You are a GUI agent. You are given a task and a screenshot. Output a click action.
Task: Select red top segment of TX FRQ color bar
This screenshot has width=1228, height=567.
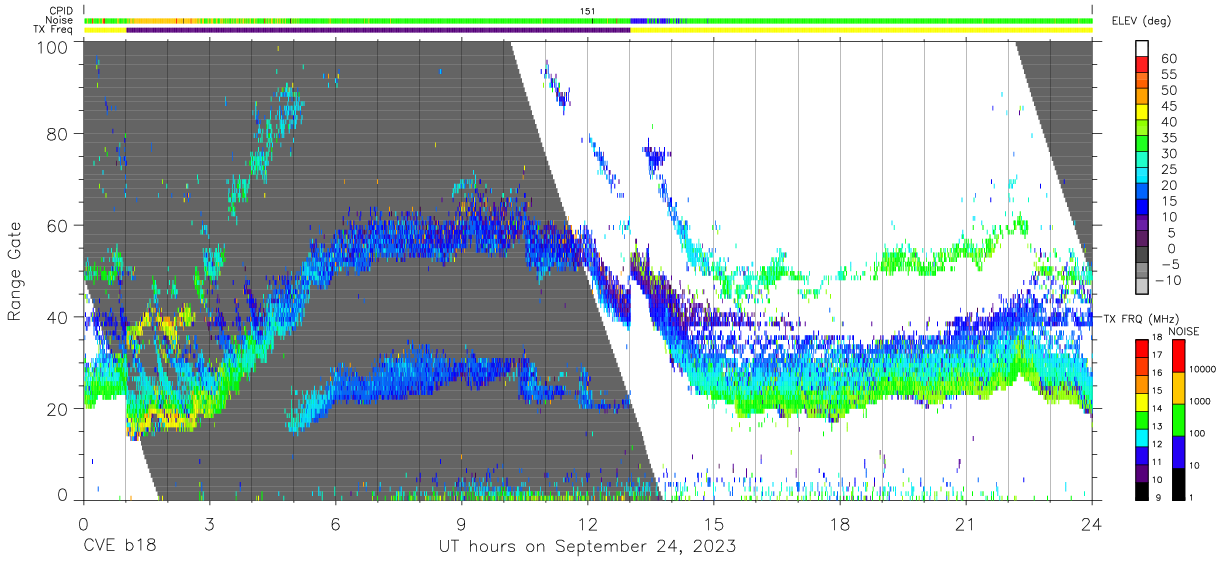pyautogui.click(x=1140, y=349)
